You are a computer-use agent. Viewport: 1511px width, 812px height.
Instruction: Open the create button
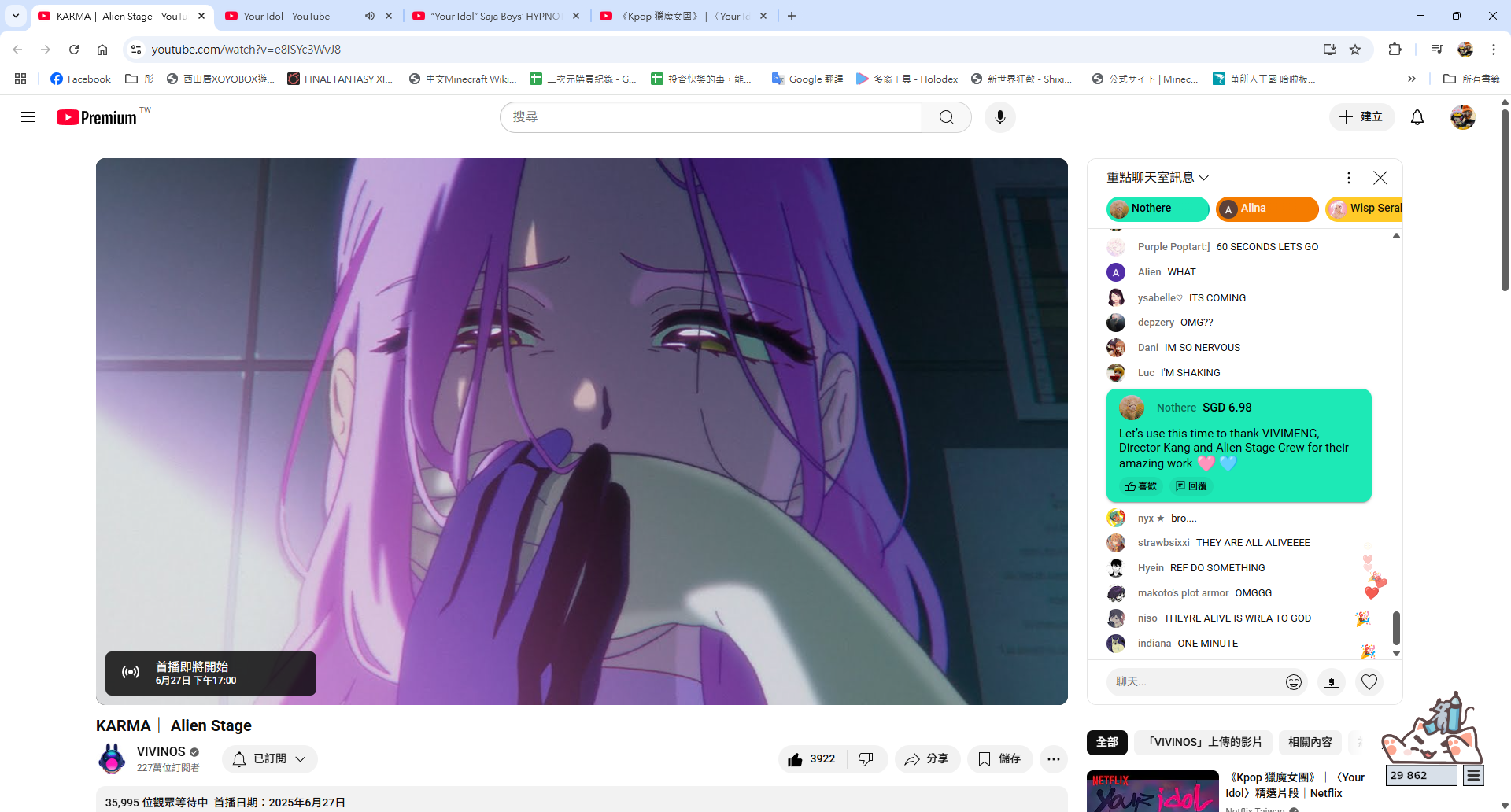[x=1361, y=117]
